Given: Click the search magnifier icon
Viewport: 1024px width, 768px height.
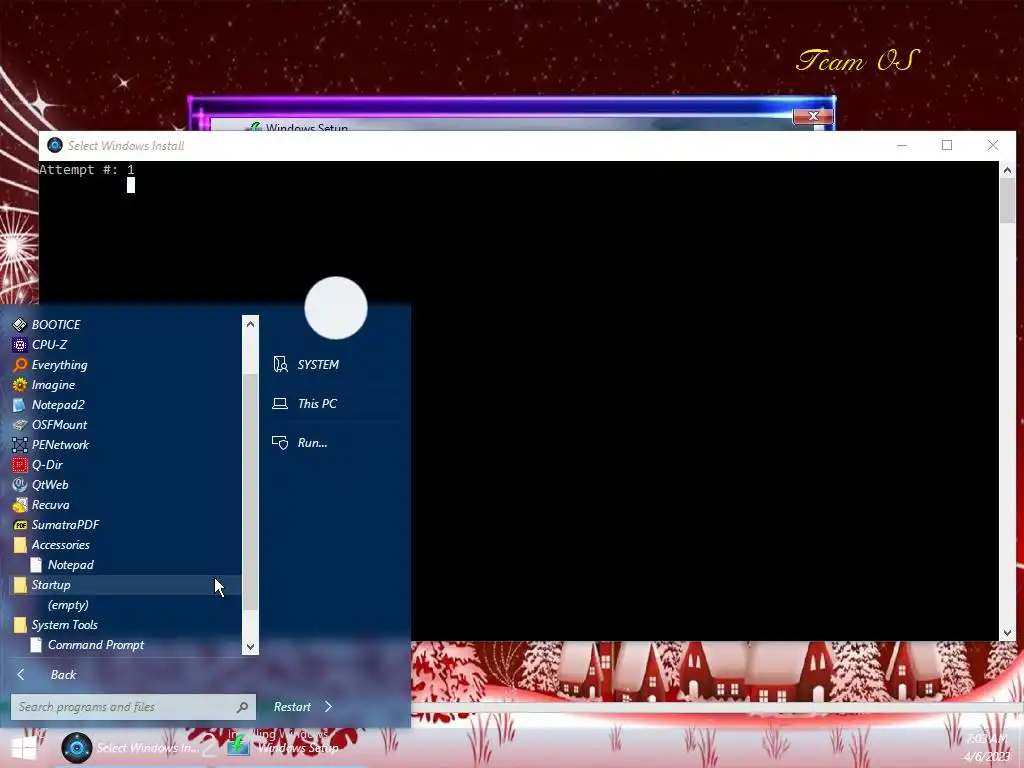Looking at the screenshot, I should click(x=242, y=707).
